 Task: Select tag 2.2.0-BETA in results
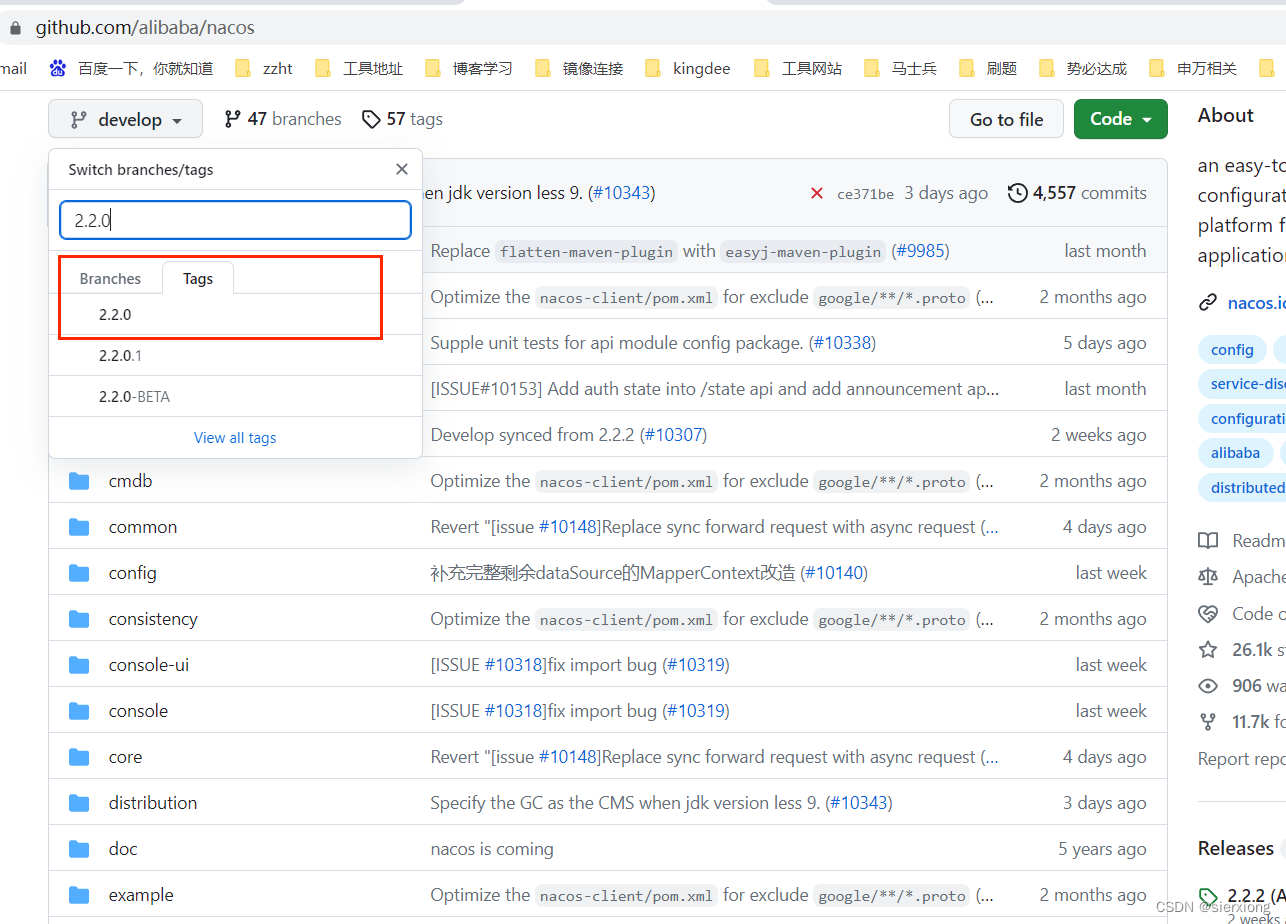(235, 396)
